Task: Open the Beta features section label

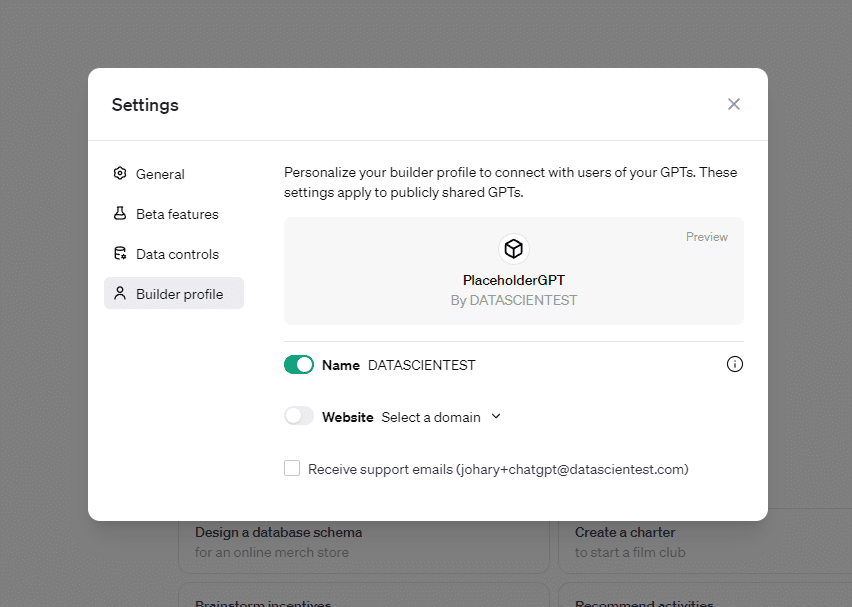Action: 177,214
